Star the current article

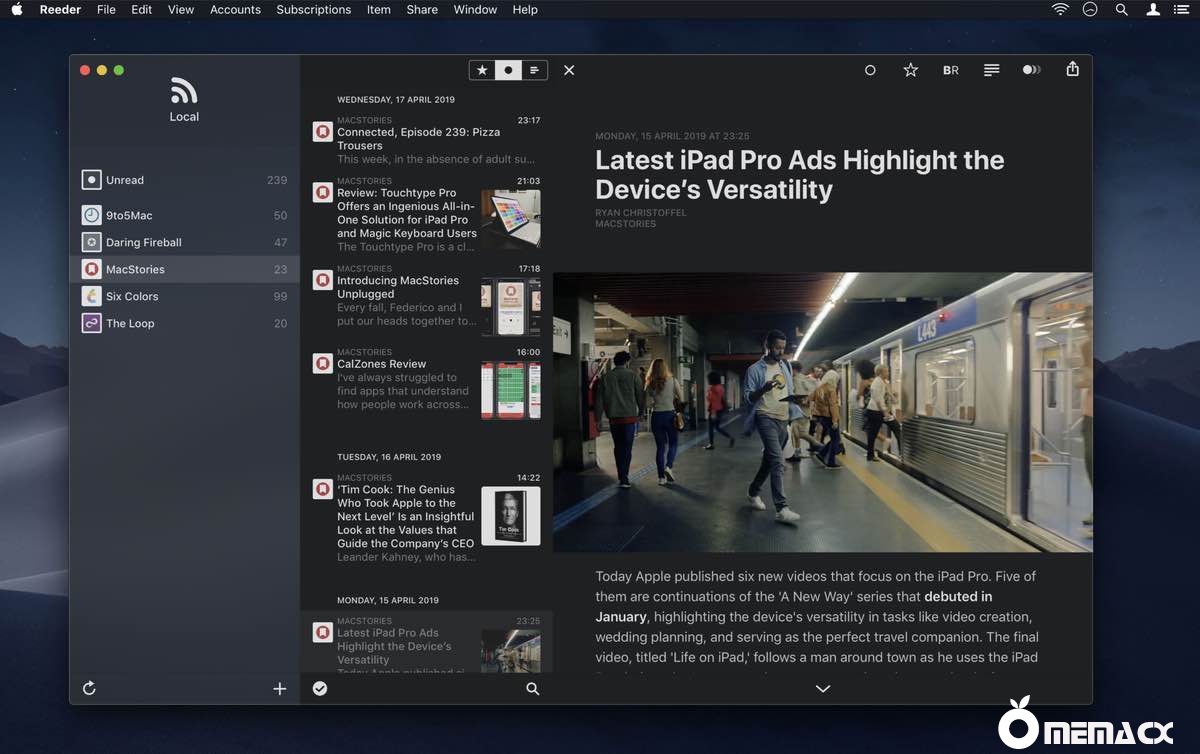click(x=910, y=70)
